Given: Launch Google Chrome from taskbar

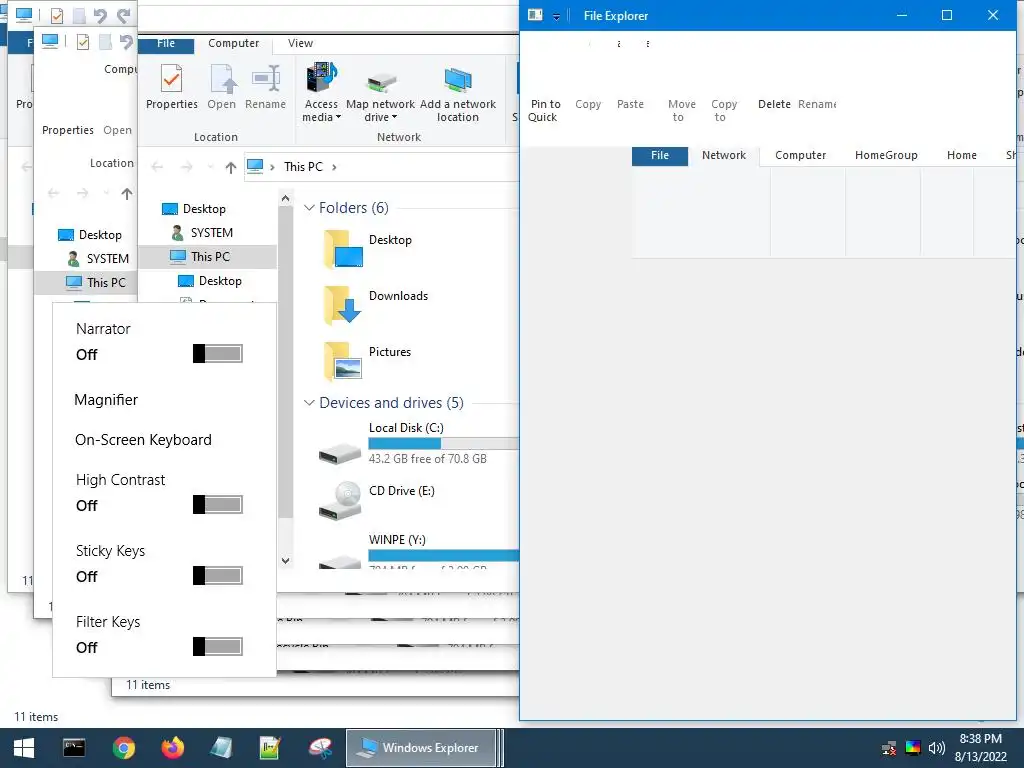Looking at the screenshot, I should 123,748.
